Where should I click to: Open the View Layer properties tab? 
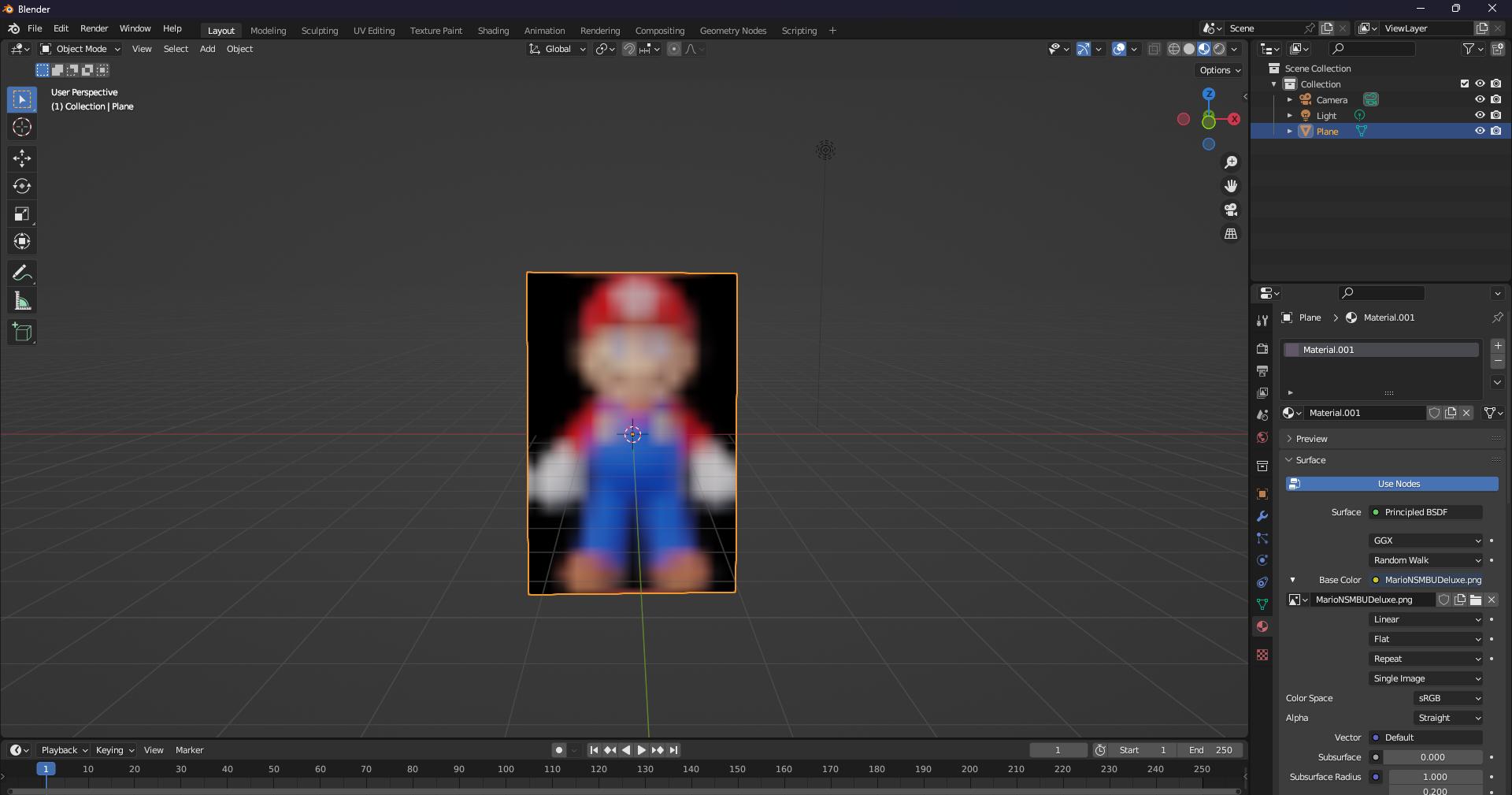click(x=1262, y=392)
